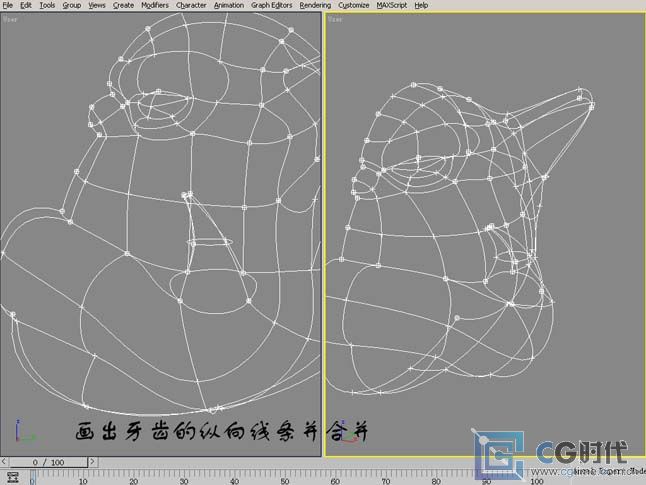The width and height of the screenshot is (646, 485).
Task: Open the Animation menu
Action: pyautogui.click(x=229, y=5)
